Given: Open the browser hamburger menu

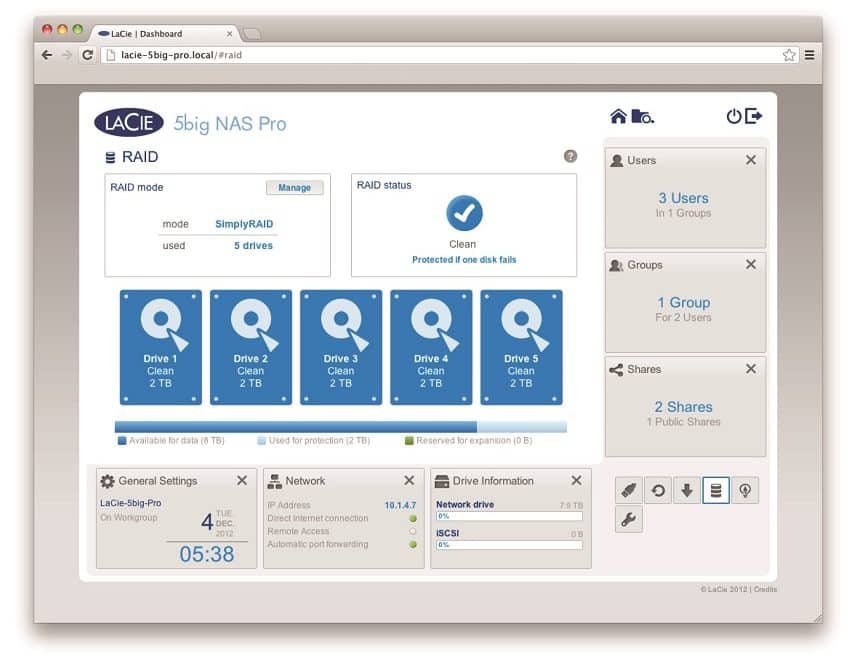Looking at the screenshot, I should [x=809, y=55].
